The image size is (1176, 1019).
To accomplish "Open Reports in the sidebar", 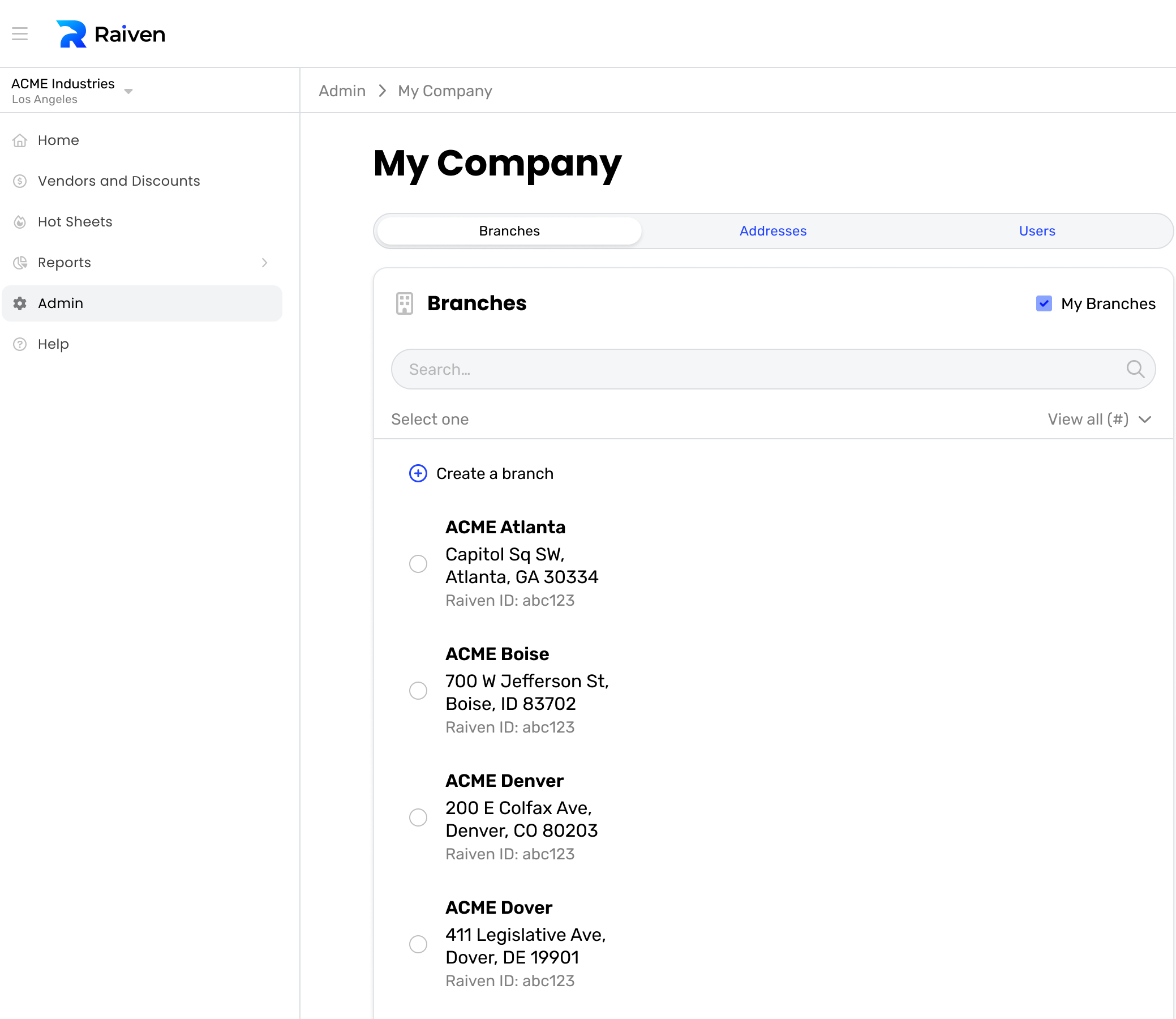I will tap(142, 263).
